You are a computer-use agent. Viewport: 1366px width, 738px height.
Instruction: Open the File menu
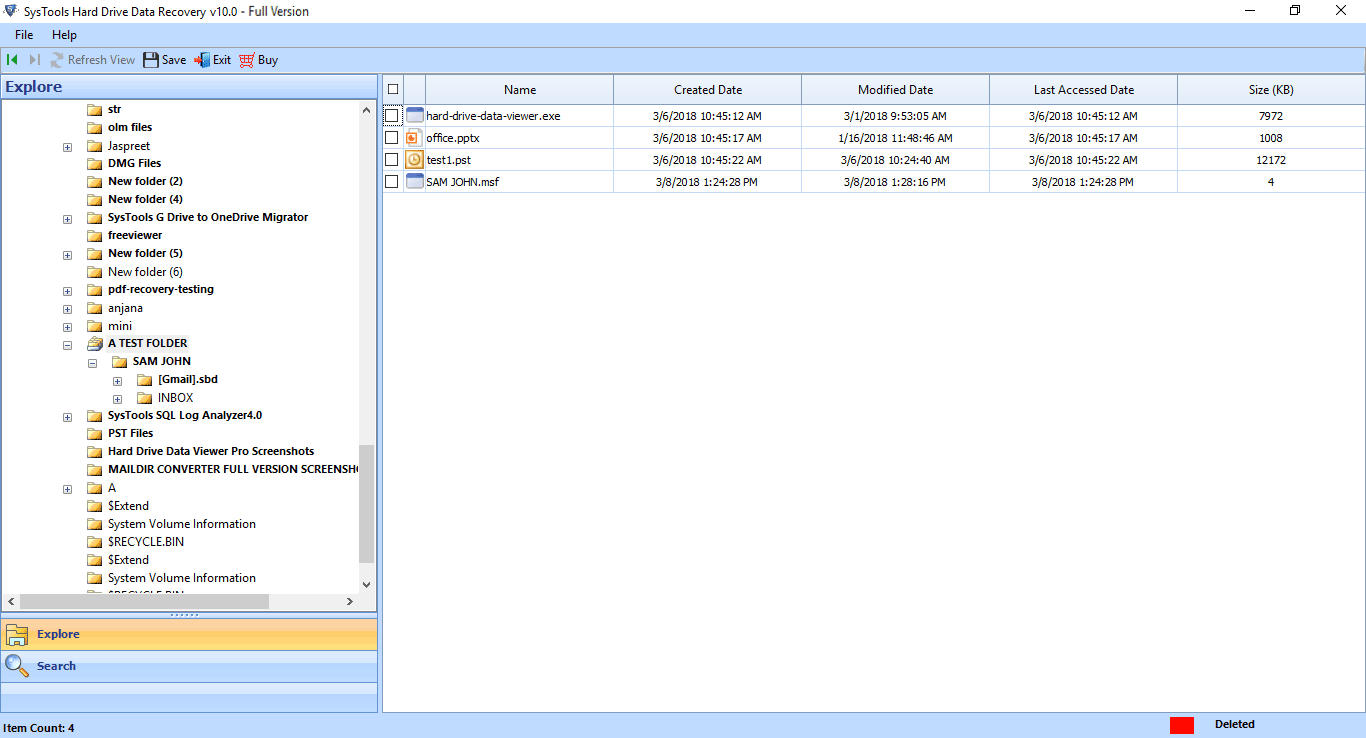24,35
